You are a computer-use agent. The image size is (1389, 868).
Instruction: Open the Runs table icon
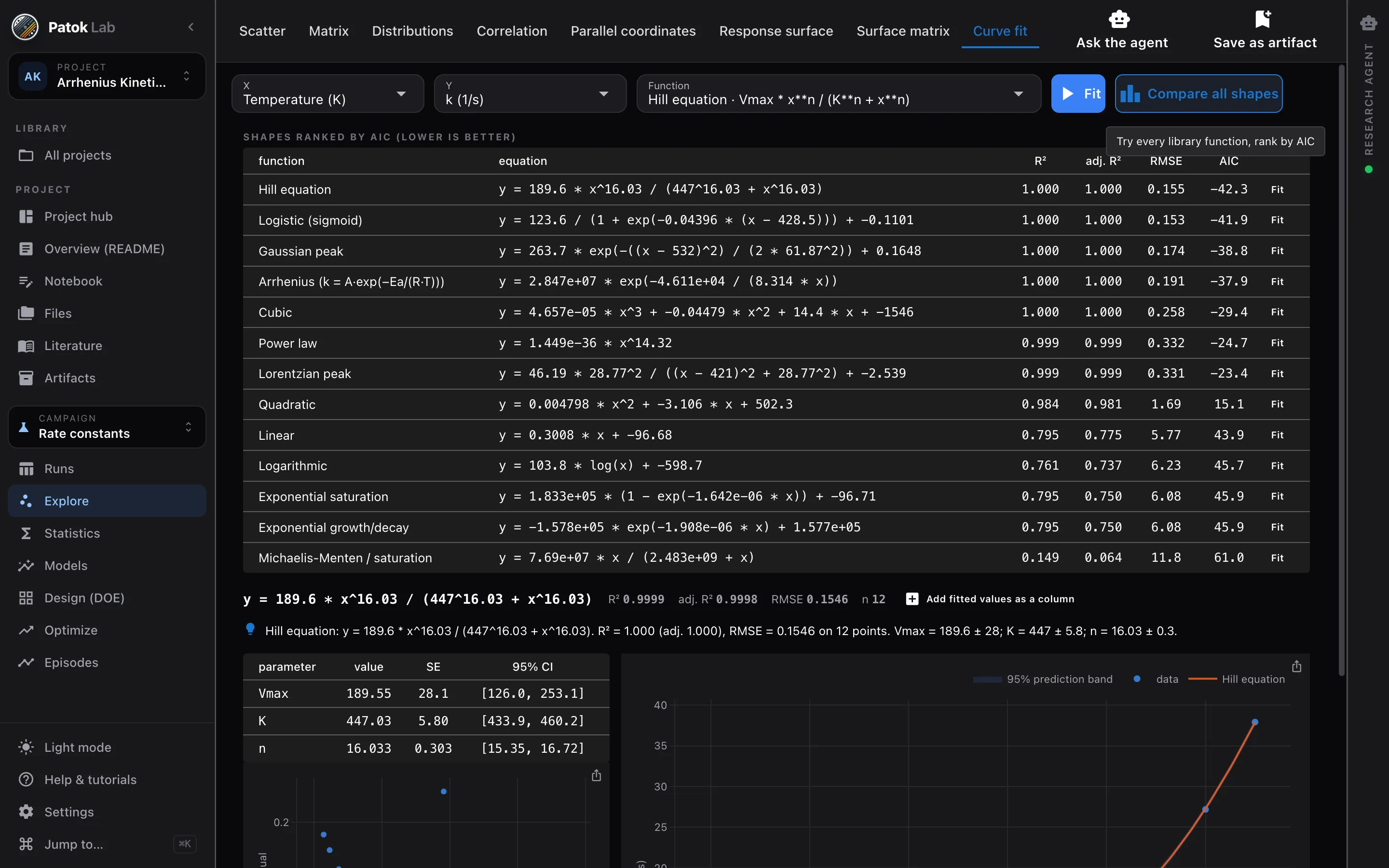[26, 468]
